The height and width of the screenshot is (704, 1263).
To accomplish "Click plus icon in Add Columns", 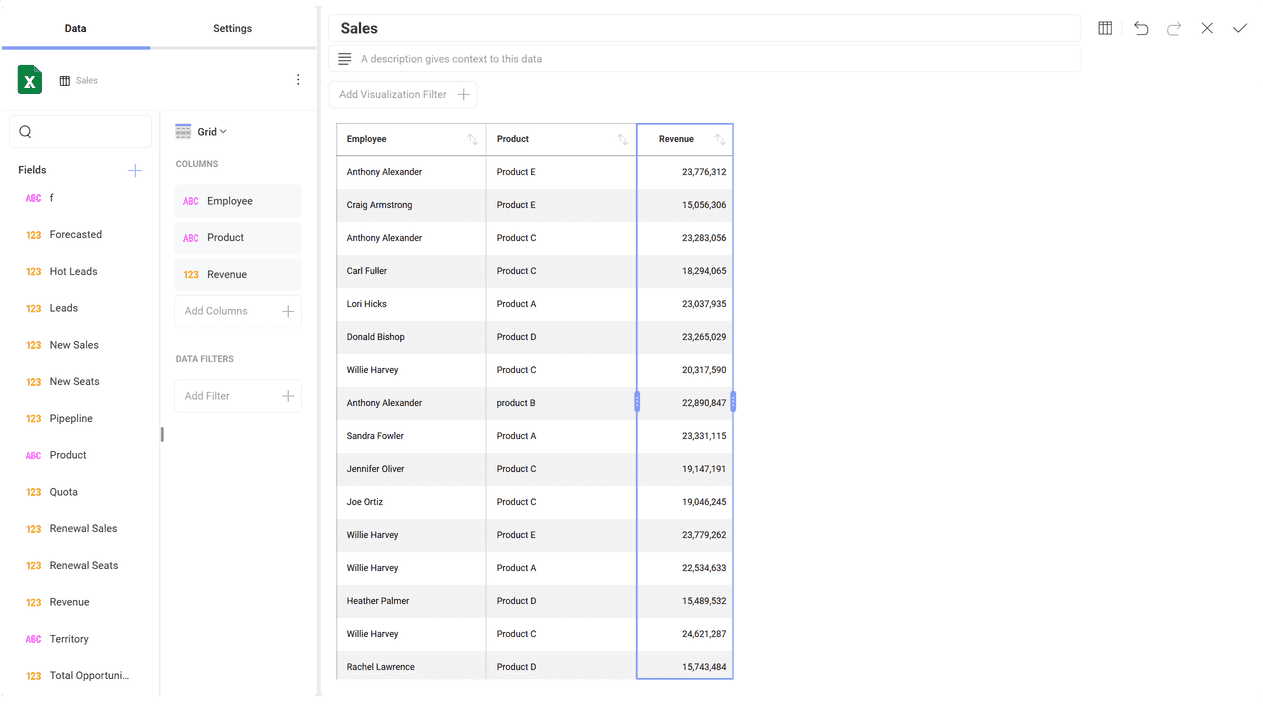I will pos(288,311).
